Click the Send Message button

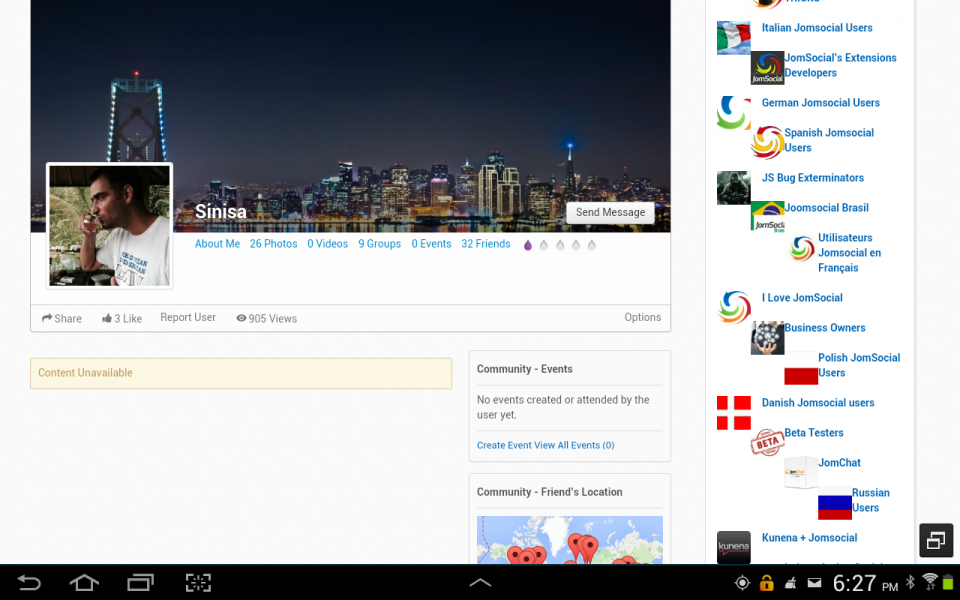click(x=610, y=212)
